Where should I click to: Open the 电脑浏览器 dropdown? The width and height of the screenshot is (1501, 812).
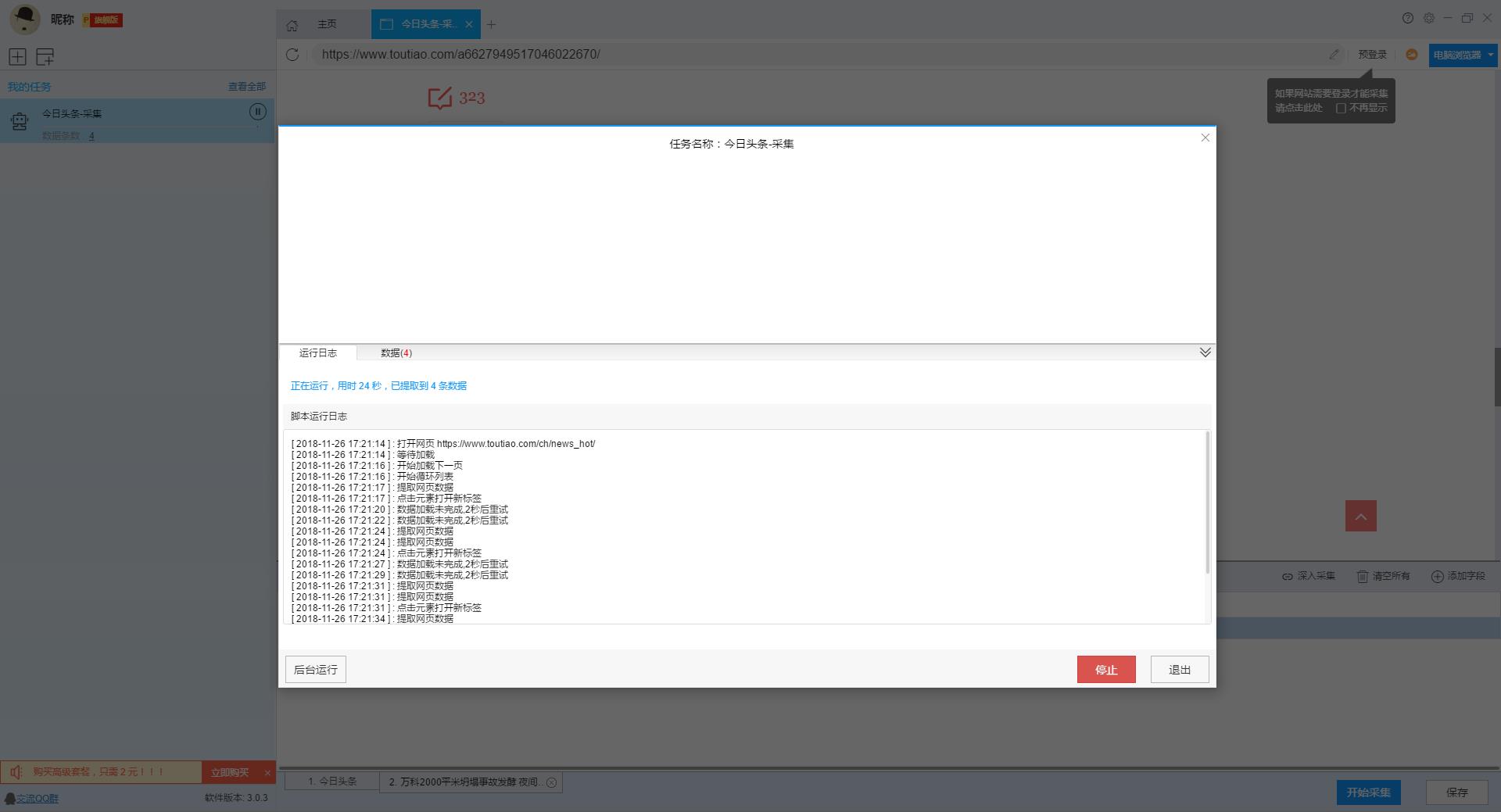(1463, 55)
